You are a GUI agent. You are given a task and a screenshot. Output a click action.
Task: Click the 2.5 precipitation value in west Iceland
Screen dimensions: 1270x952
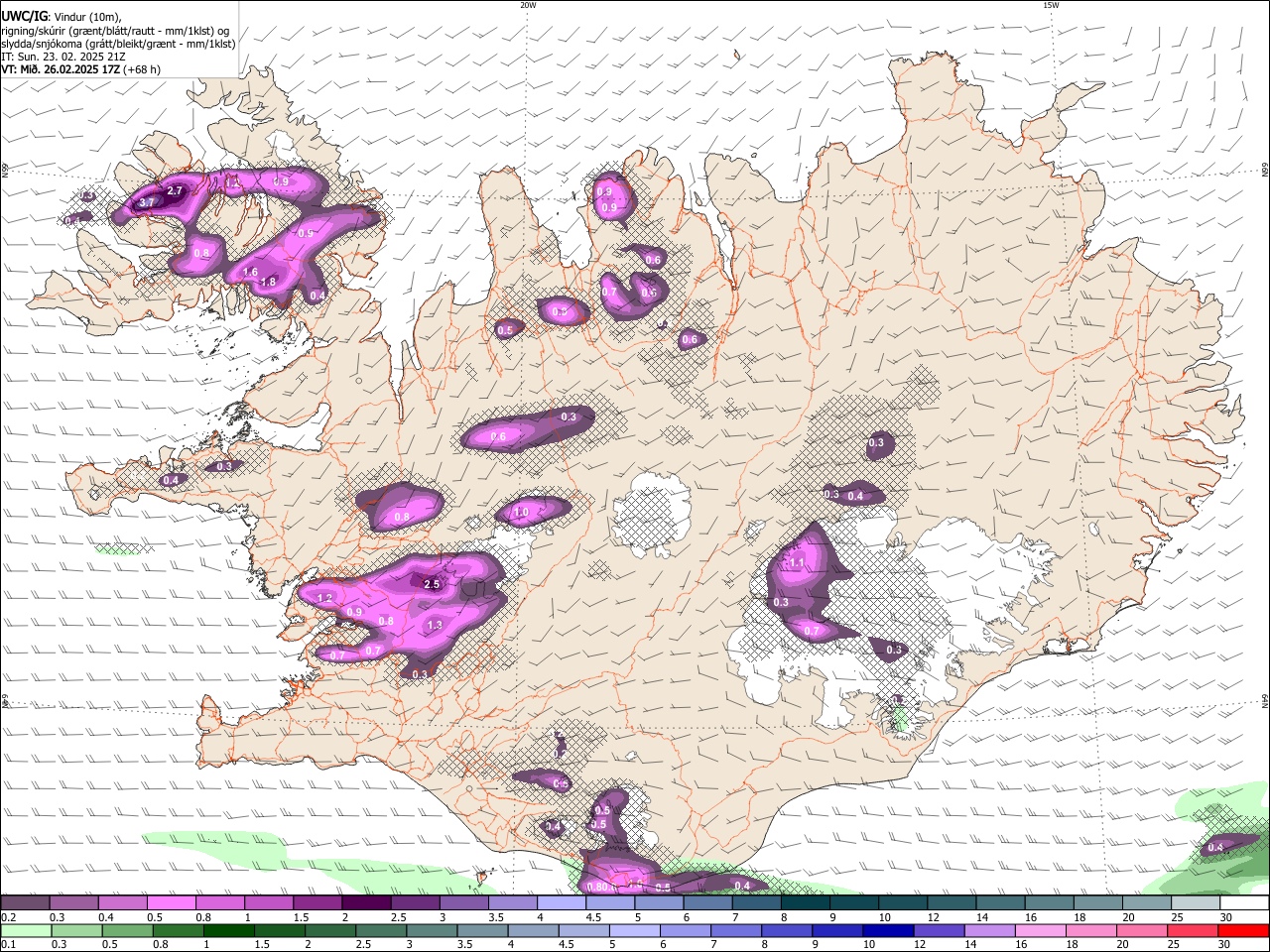coord(432,585)
